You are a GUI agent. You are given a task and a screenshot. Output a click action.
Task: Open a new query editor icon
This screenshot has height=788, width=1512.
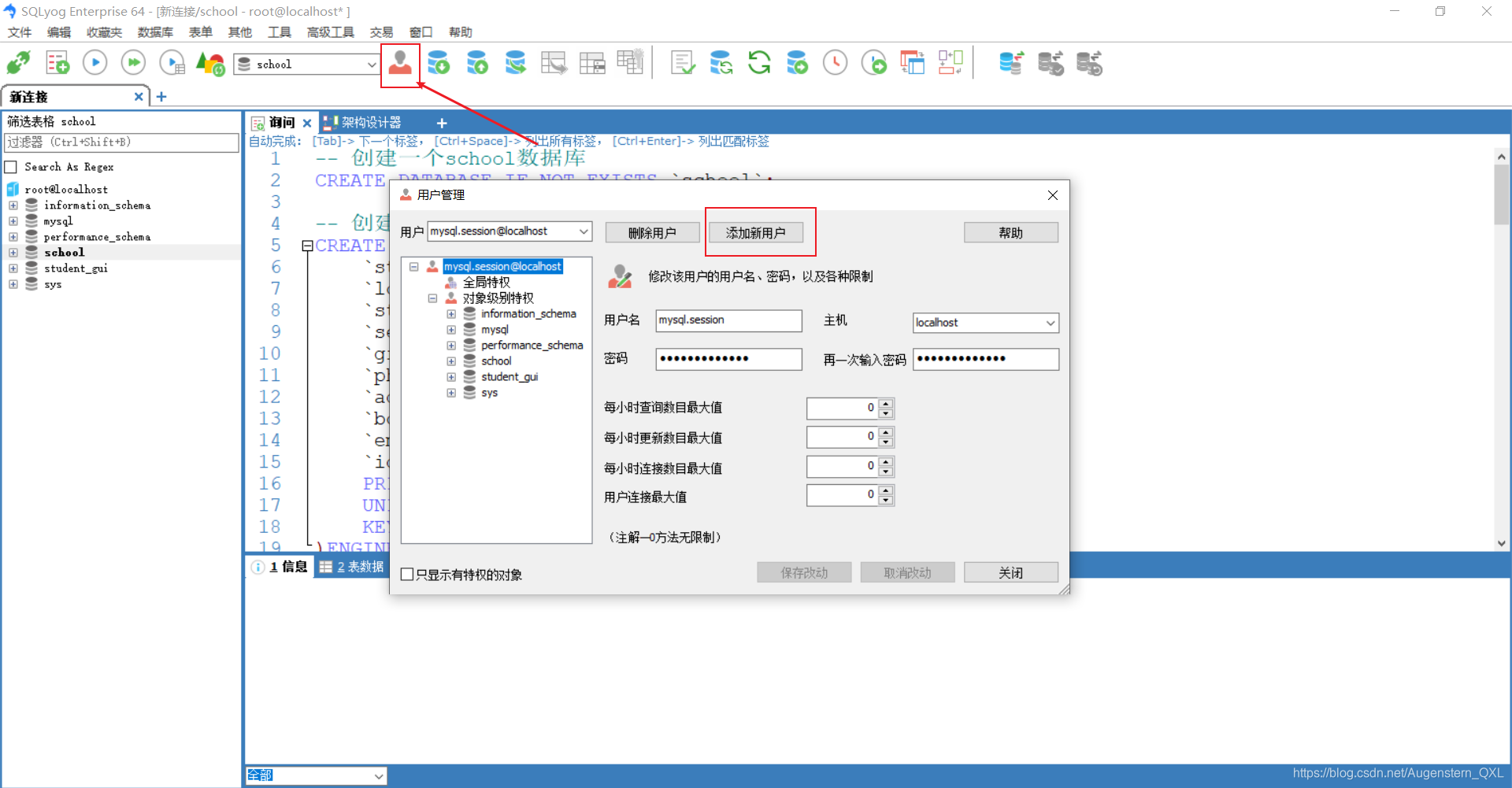(57, 63)
